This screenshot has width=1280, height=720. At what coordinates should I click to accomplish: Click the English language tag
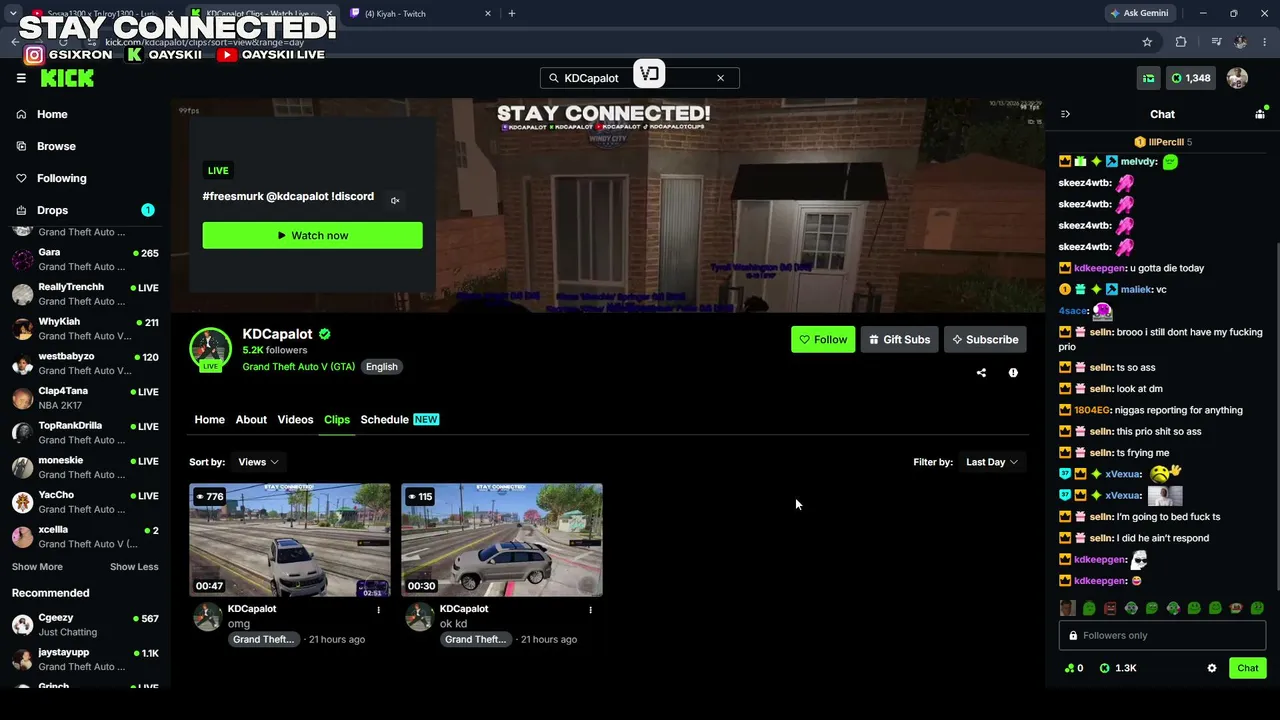tap(382, 367)
